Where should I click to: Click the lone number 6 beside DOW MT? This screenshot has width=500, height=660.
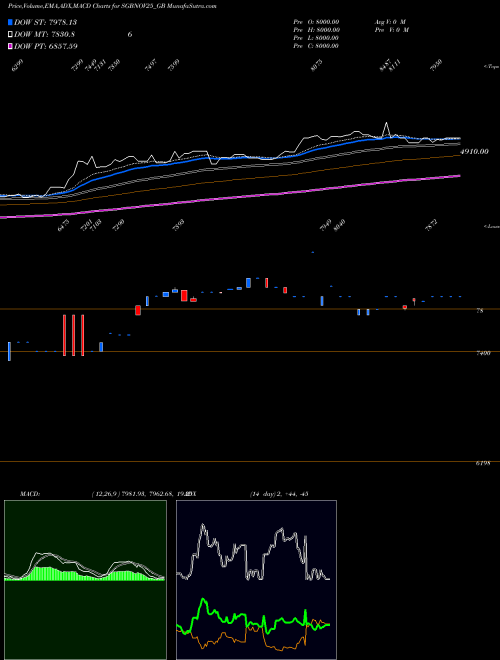(x=130, y=35)
